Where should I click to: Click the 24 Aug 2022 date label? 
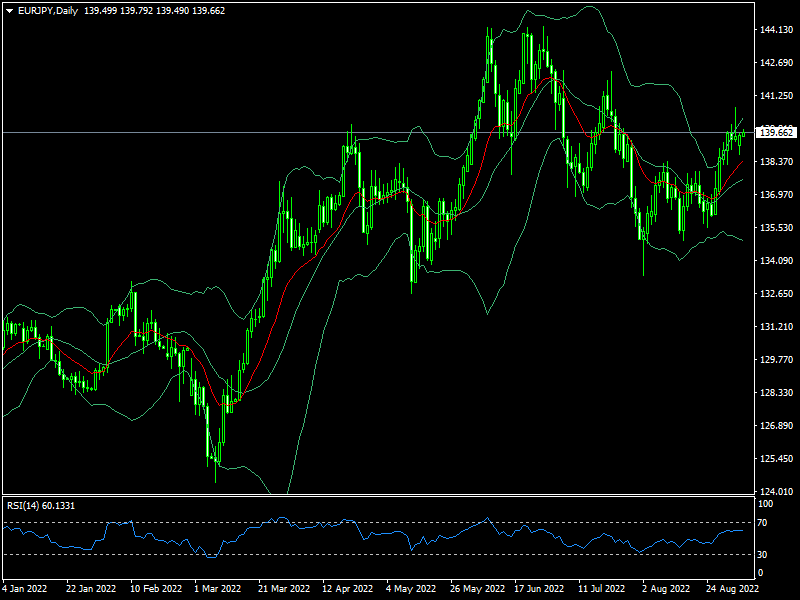732,588
